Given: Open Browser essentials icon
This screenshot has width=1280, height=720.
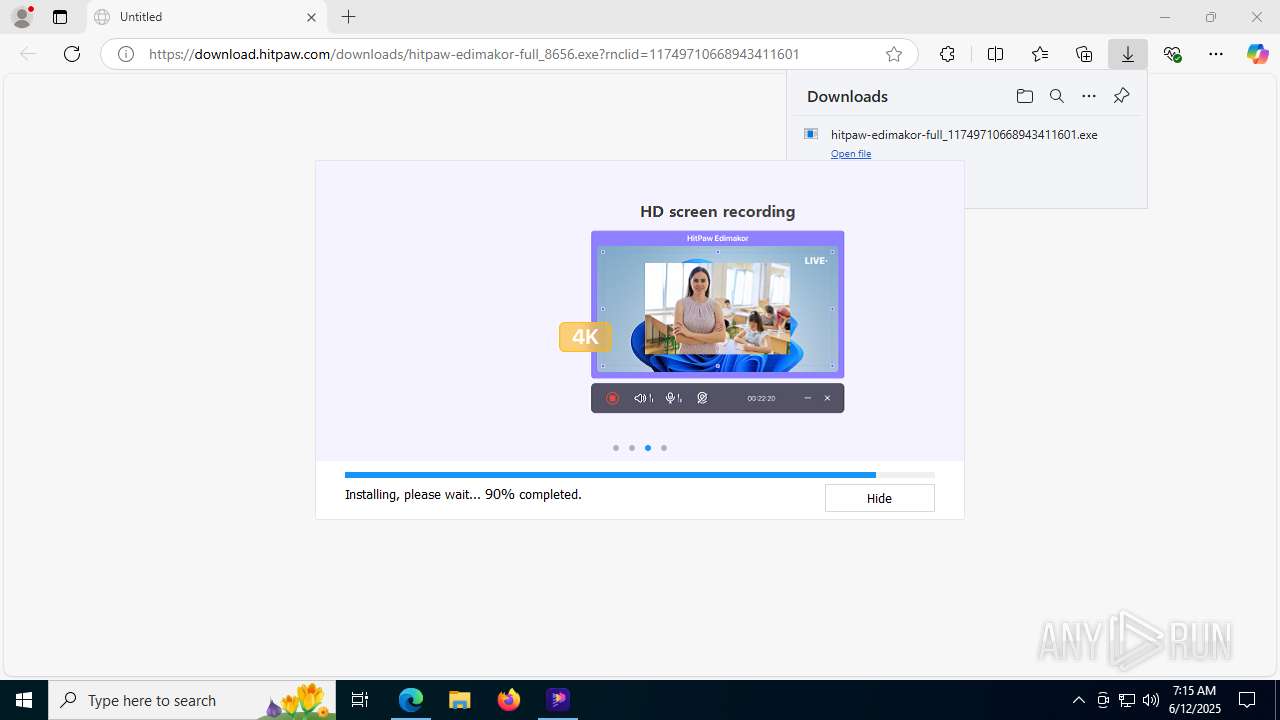Looking at the screenshot, I should pos(1173,54).
